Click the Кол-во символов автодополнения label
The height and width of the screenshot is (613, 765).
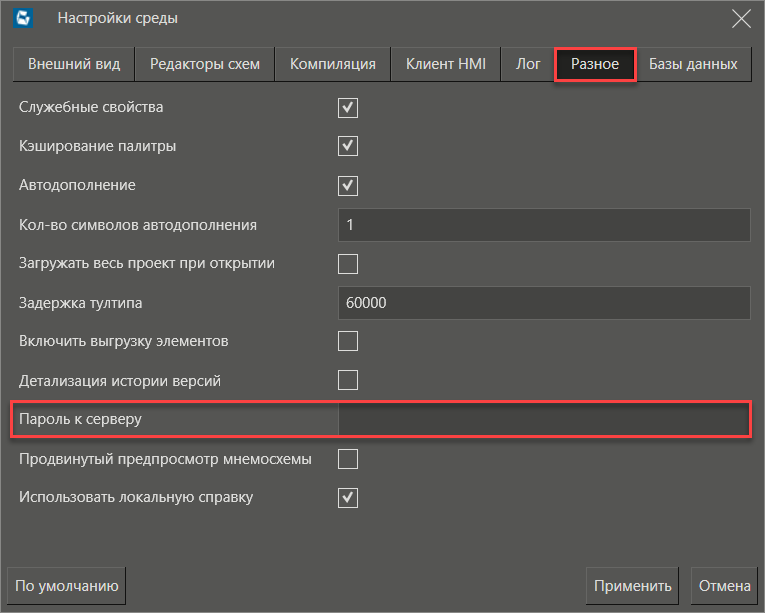pos(138,225)
